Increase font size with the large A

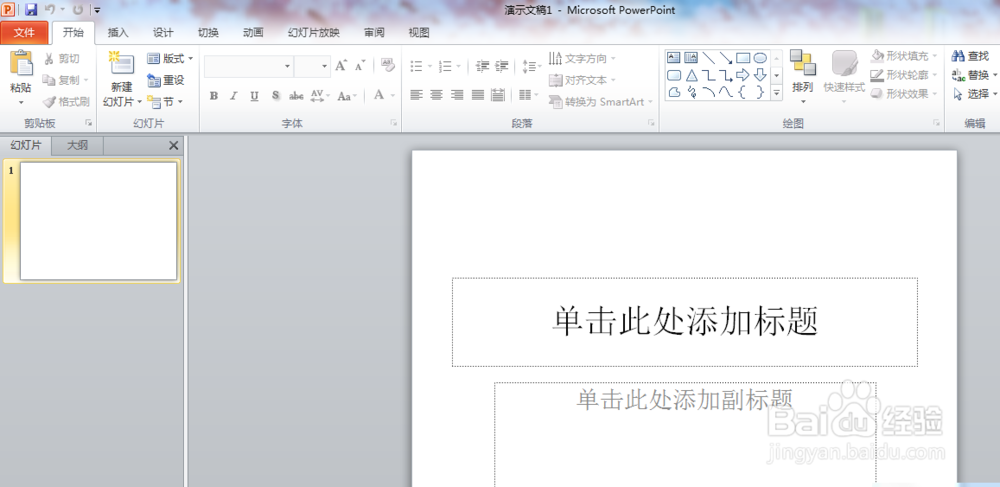point(341,66)
